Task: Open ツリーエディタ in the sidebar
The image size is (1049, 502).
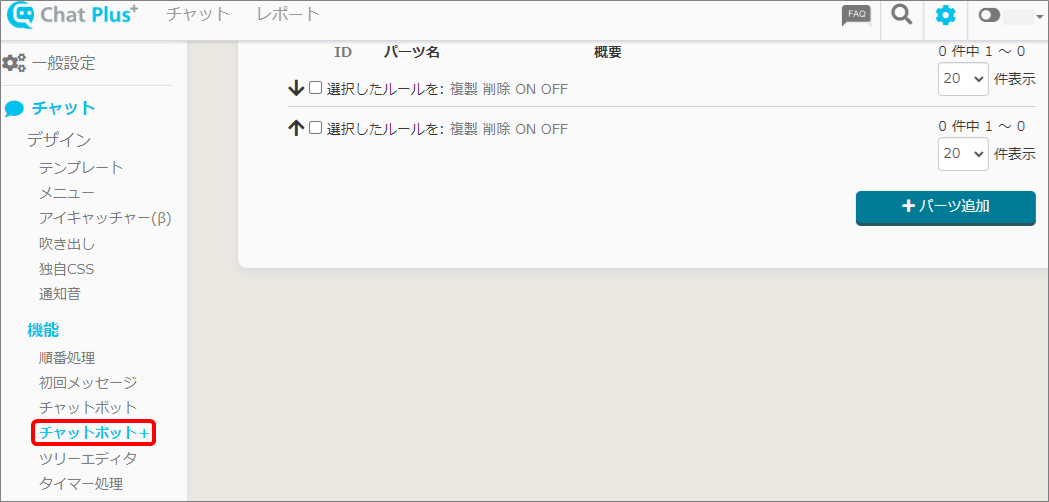Action: (x=88, y=459)
